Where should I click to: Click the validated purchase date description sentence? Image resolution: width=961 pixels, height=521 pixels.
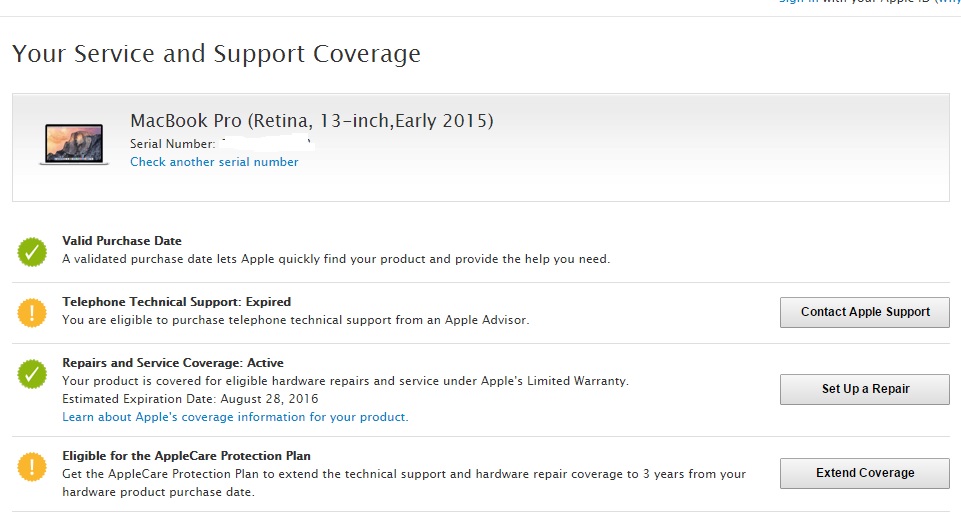tap(336, 259)
